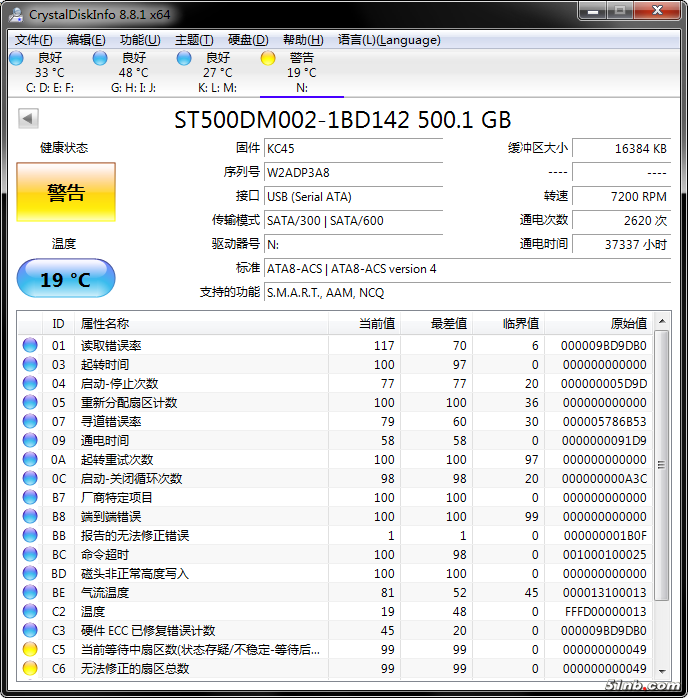
Task: Click the SMART list scroll down arrow
Action: pyautogui.click(x=662, y=671)
